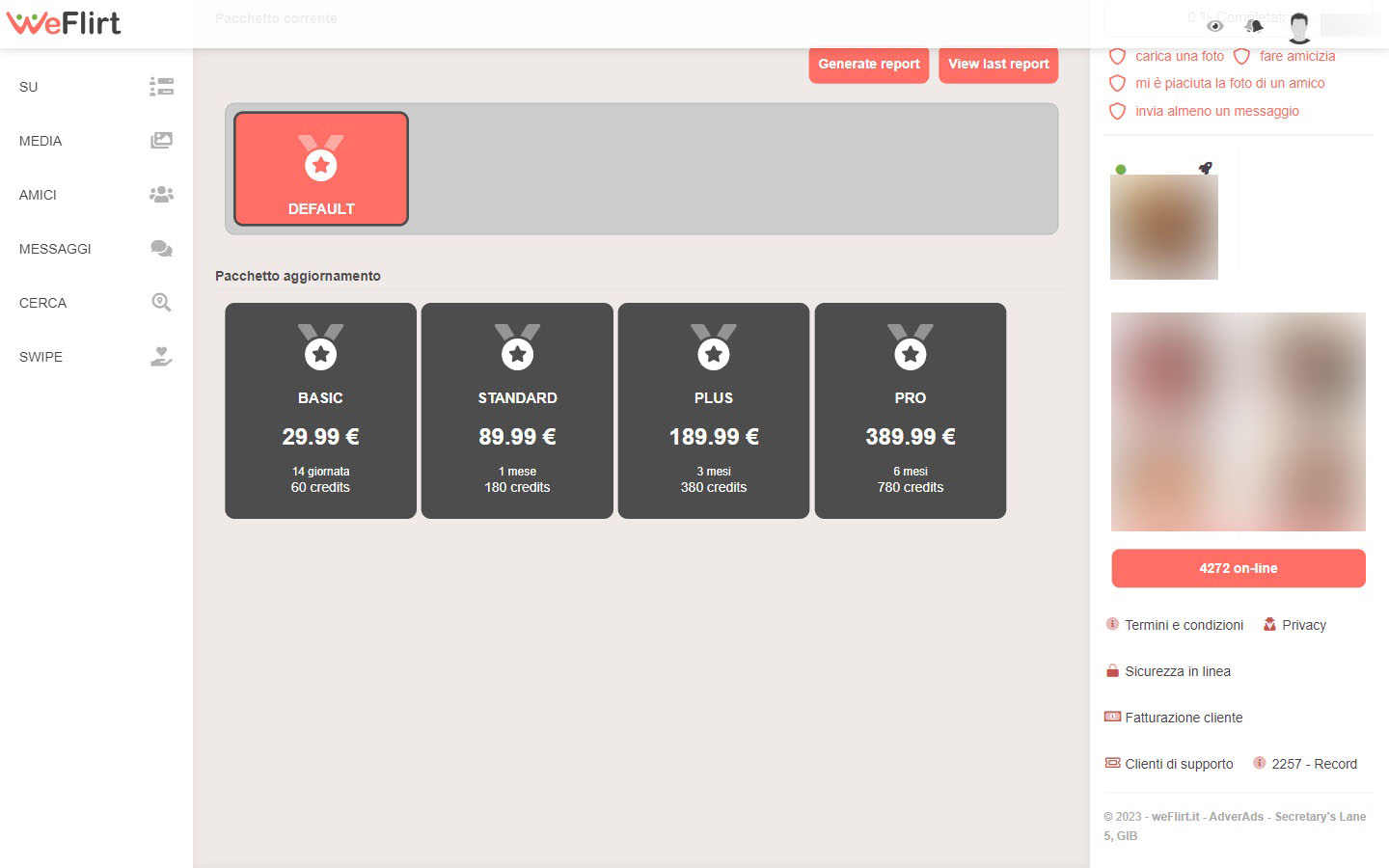Screen dimensions: 1389x868
Task: Open the large blurred profiles image
Action: click(x=1239, y=421)
